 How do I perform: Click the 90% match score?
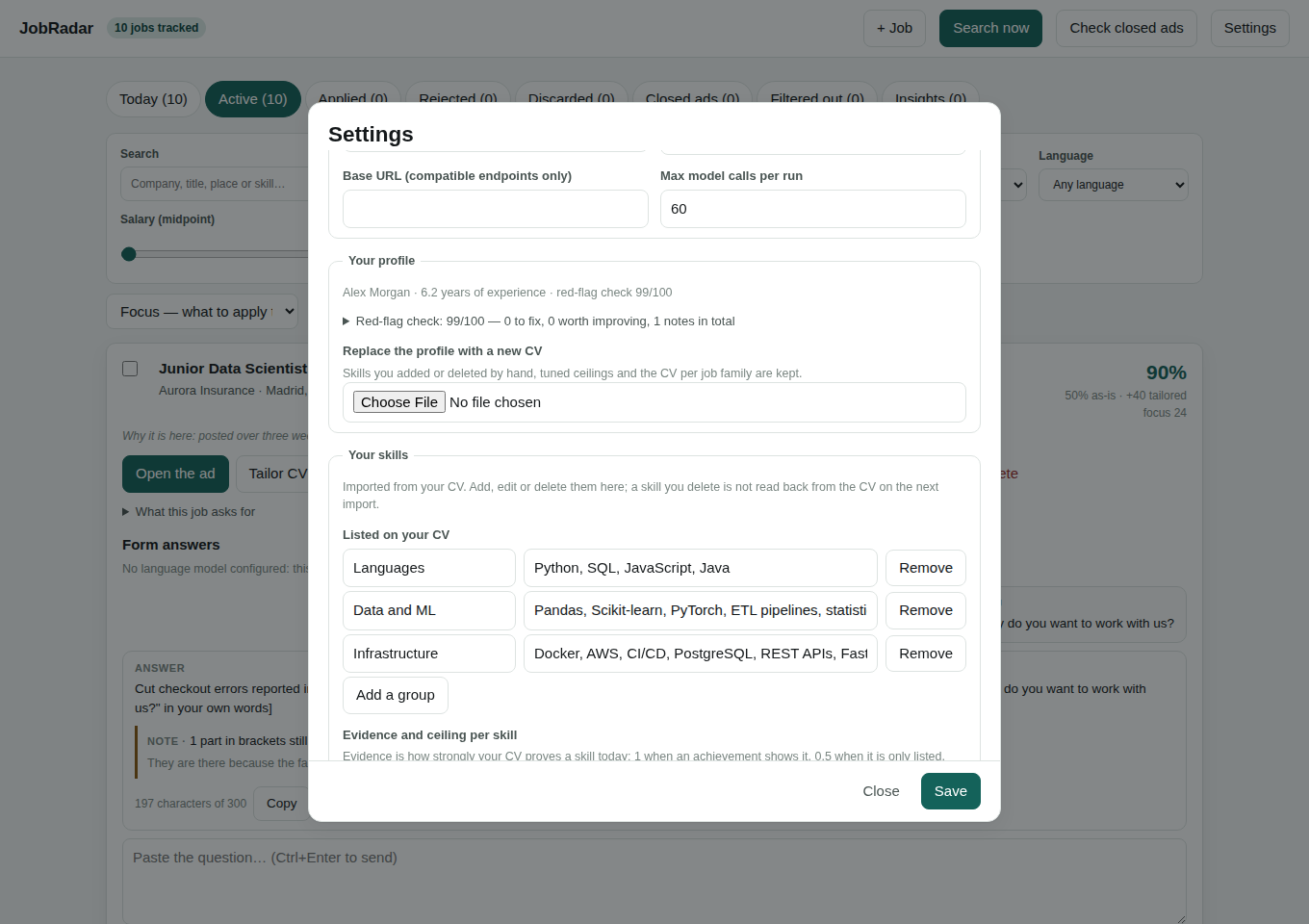click(1166, 372)
